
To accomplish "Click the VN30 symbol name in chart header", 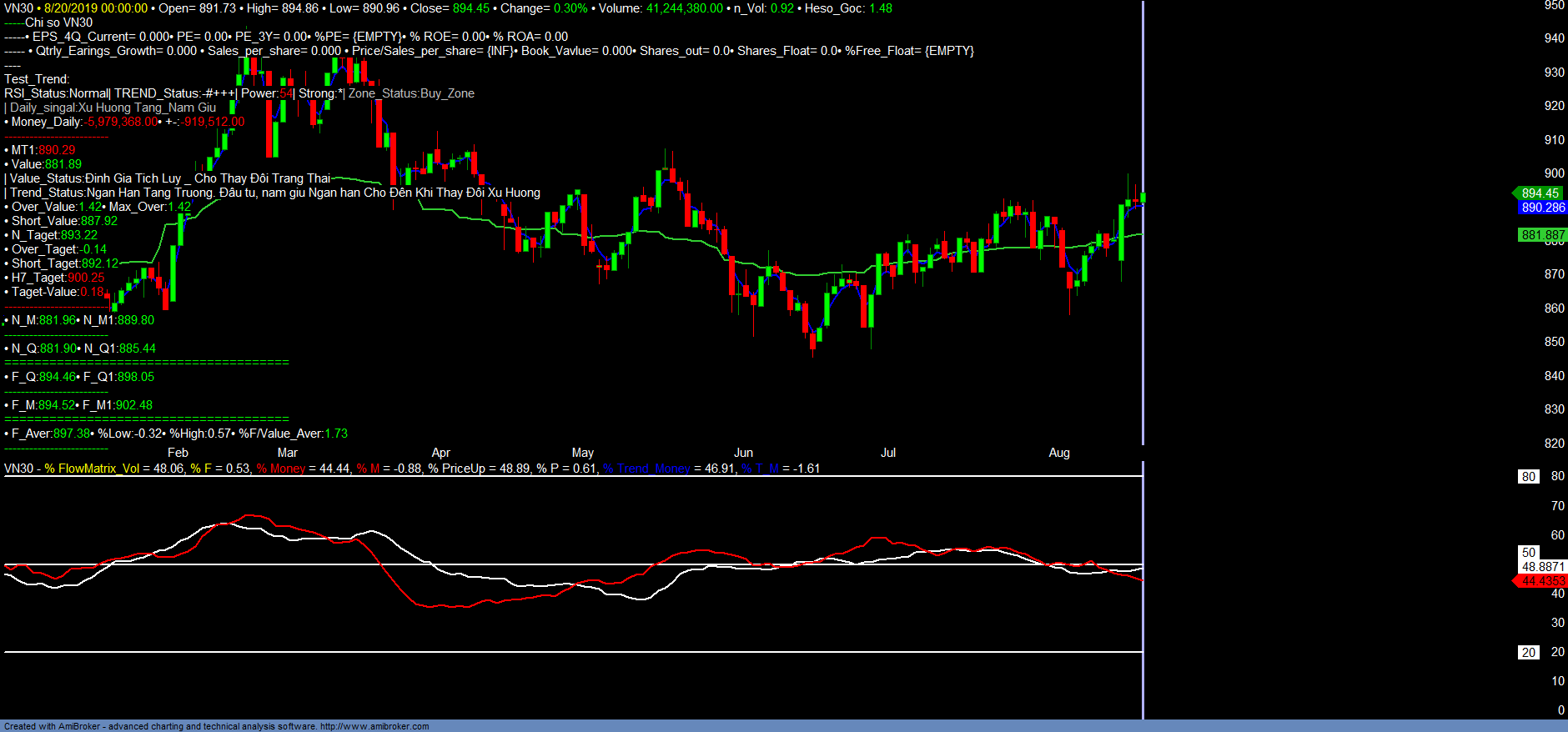I will [x=18, y=8].
